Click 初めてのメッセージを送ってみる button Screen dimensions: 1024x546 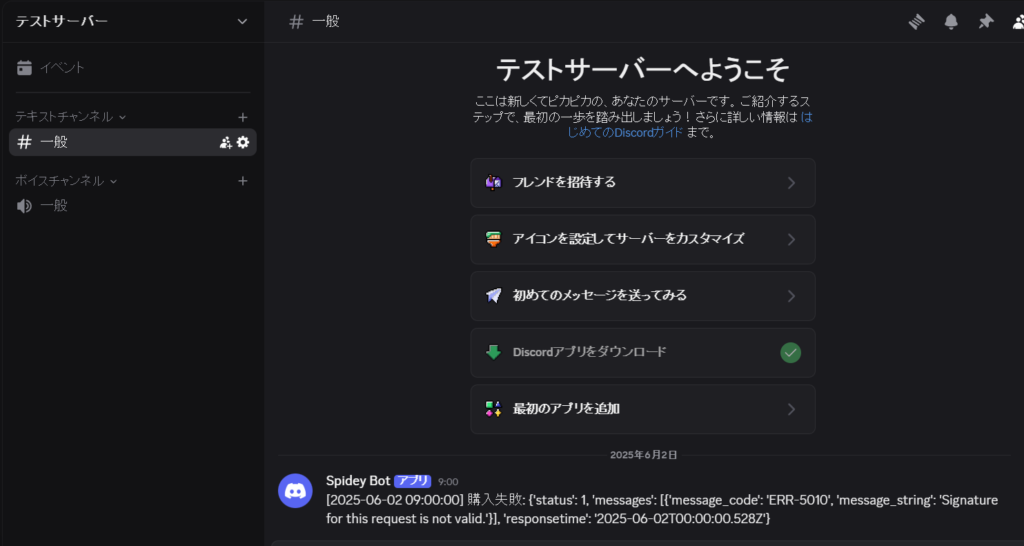pyautogui.click(x=643, y=296)
